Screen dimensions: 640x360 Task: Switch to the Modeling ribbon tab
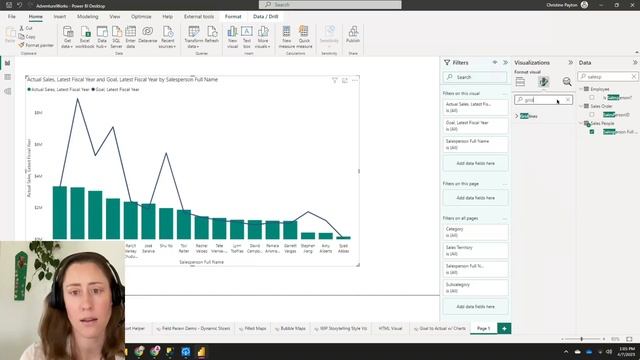88,16
